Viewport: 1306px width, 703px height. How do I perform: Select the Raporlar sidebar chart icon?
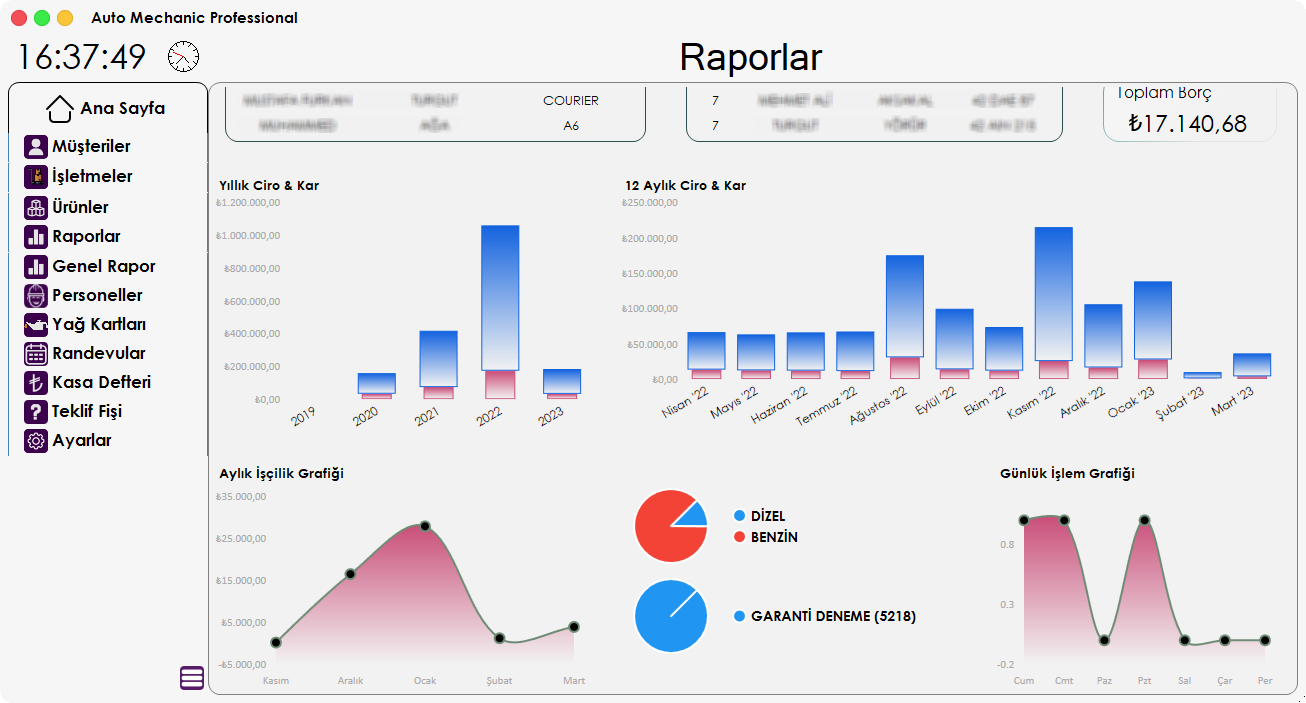coord(36,237)
